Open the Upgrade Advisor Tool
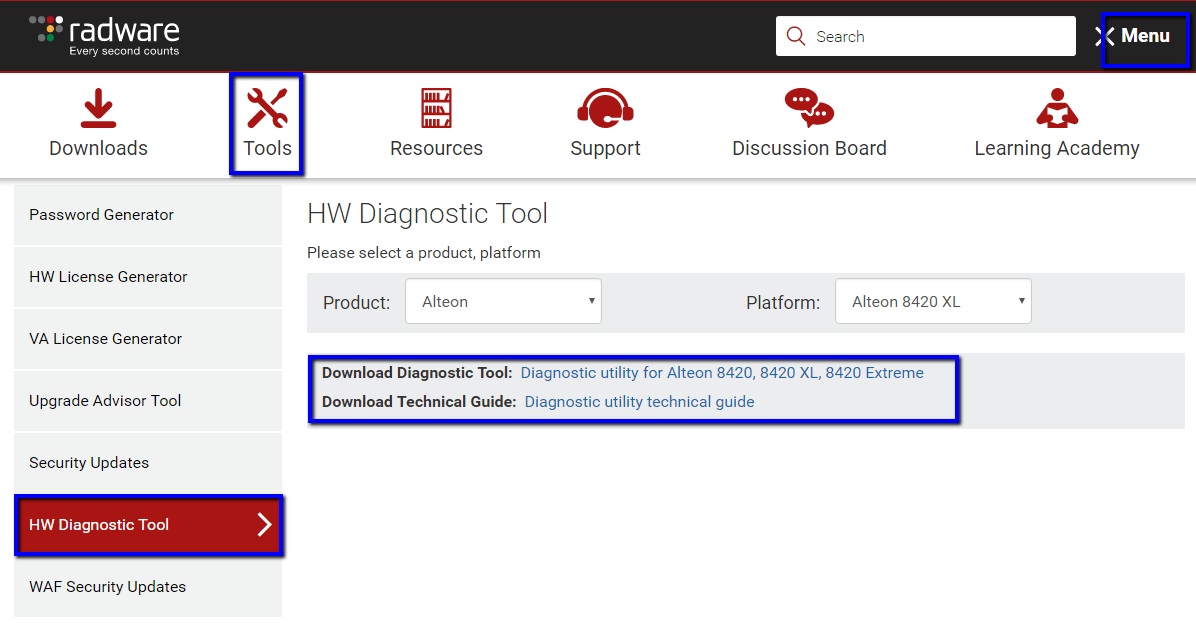 pos(104,400)
